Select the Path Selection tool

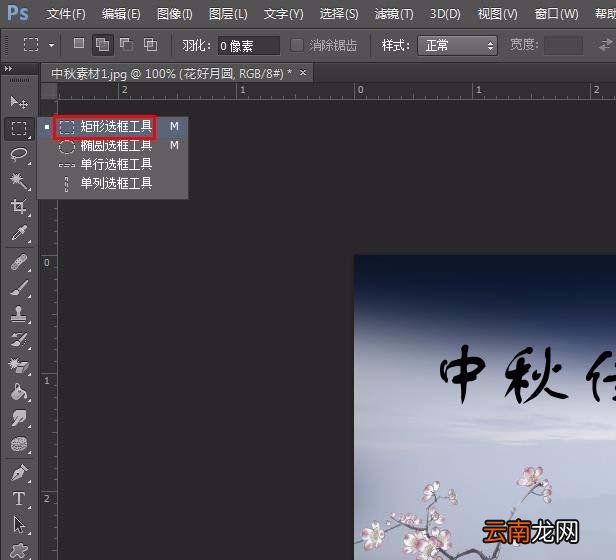[x=18, y=525]
